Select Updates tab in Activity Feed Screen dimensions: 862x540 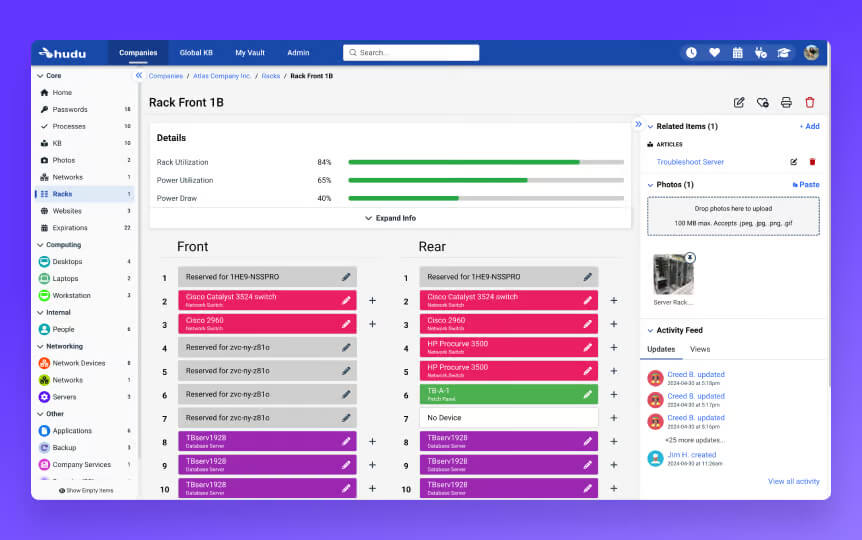661,349
